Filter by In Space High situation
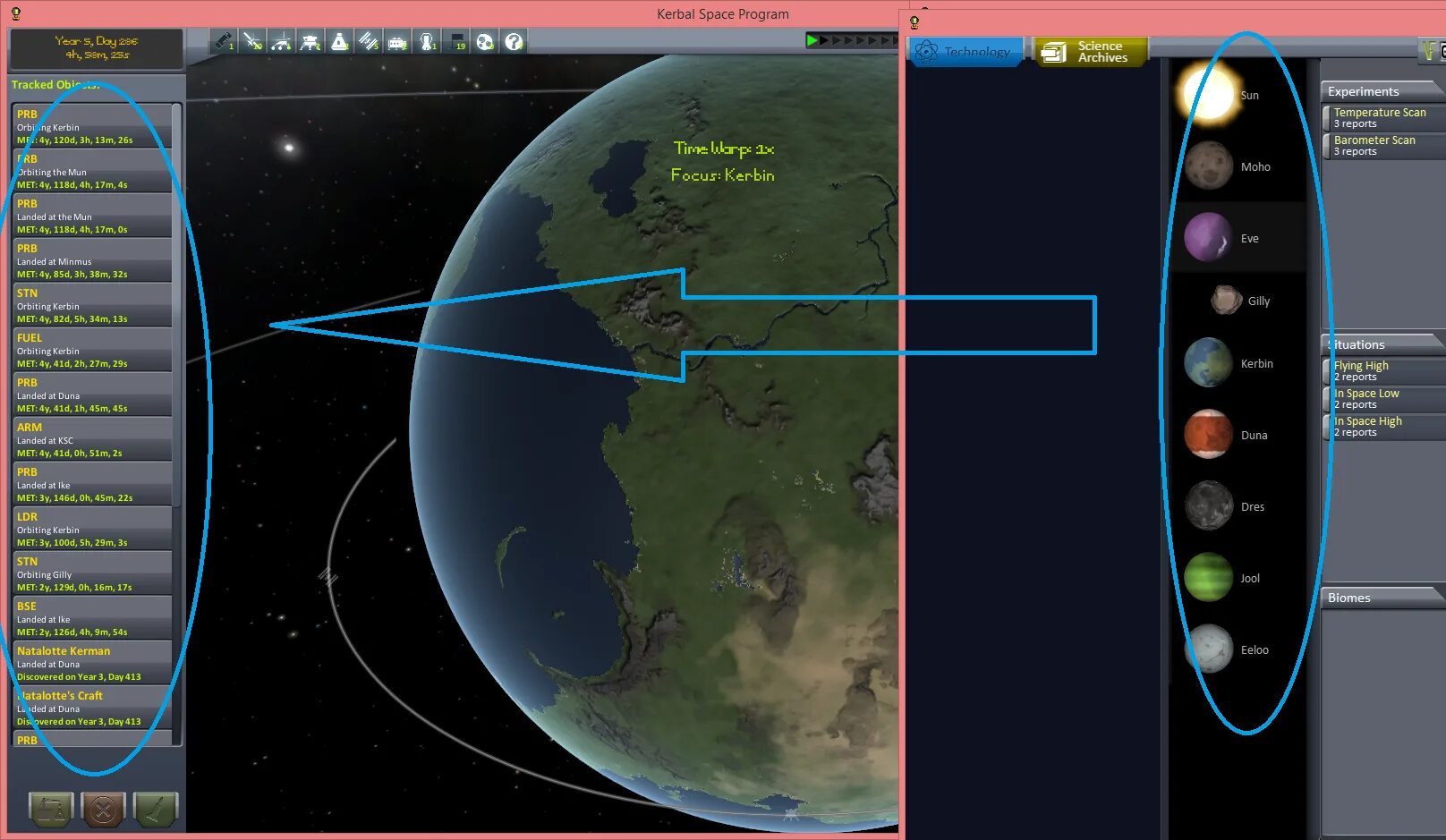 [x=1384, y=426]
